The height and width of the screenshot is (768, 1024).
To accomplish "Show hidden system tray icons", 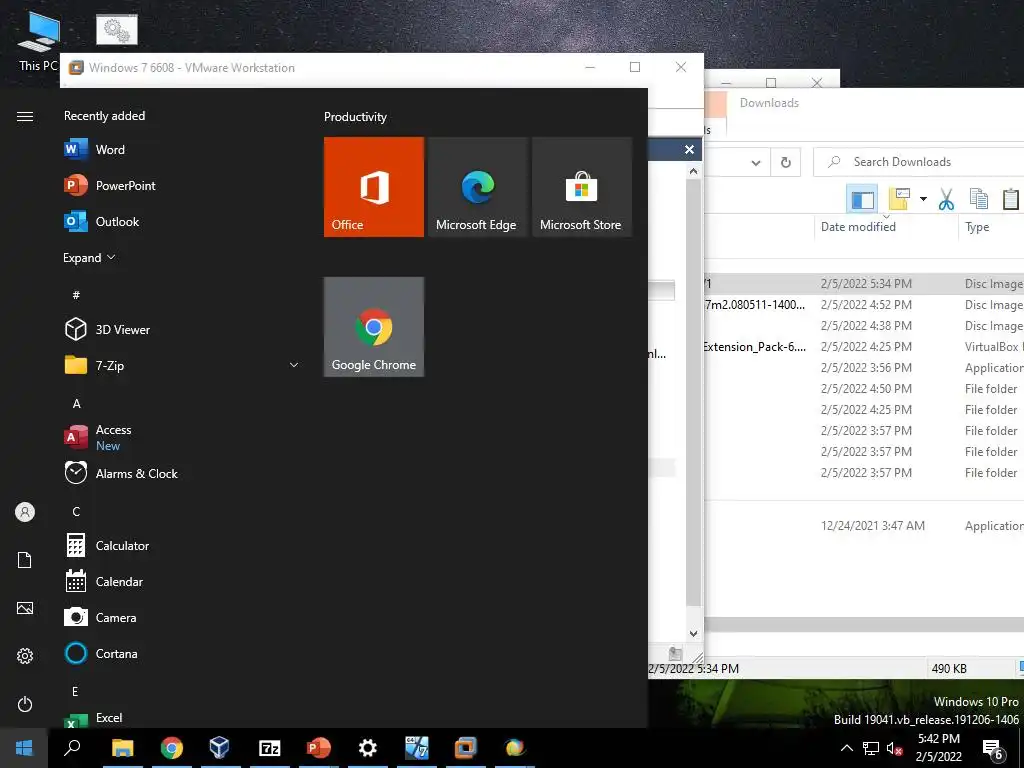I will [x=846, y=748].
